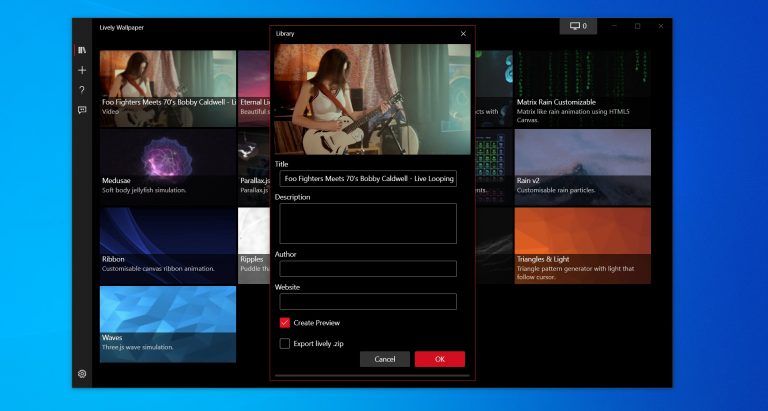Select the Waves wallpaper thumbnail
Image resolution: width=768 pixels, height=411 pixels.
(168, 323)
